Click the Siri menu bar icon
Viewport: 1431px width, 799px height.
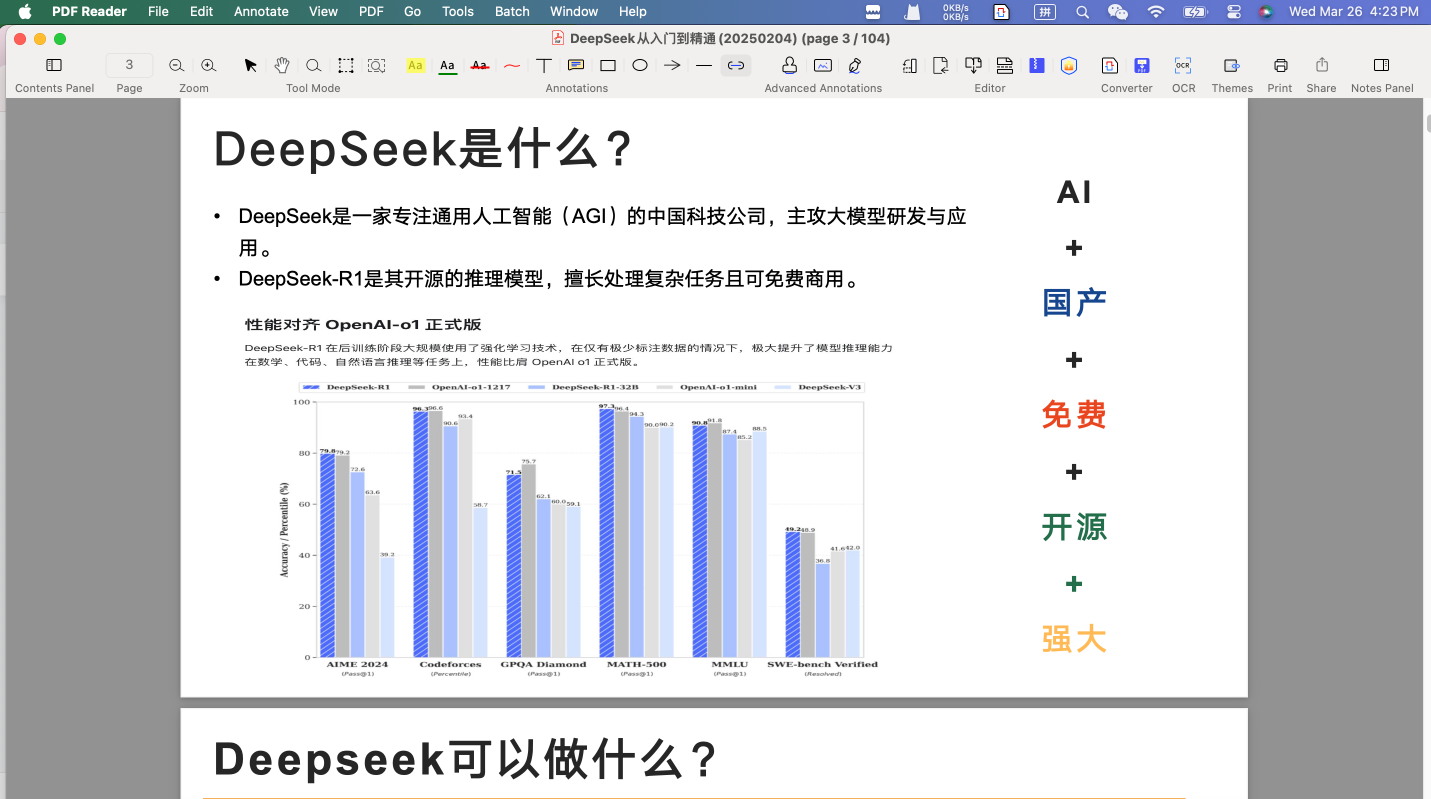coord(1265,11)
